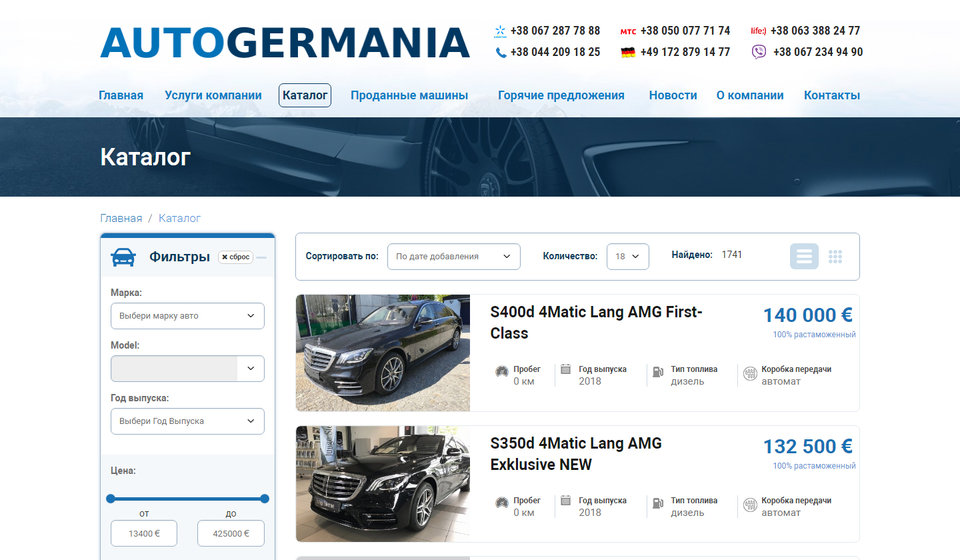Screen dimensions: 960x560
Task: Click the price range slider track
Action: 187,499
